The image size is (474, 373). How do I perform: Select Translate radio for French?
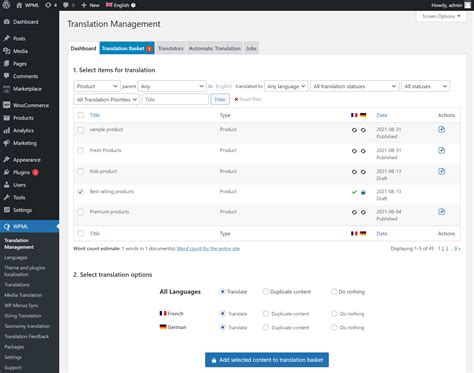pyautogui.click(x=223, y=314)
